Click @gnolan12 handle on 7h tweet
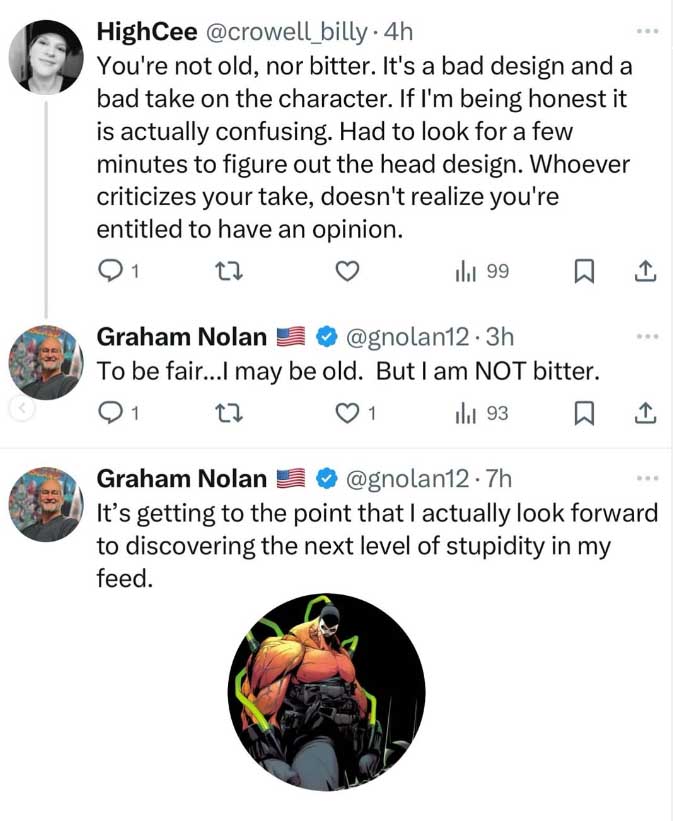The height and width of the screenshot is (821, 673). point(406,479)
